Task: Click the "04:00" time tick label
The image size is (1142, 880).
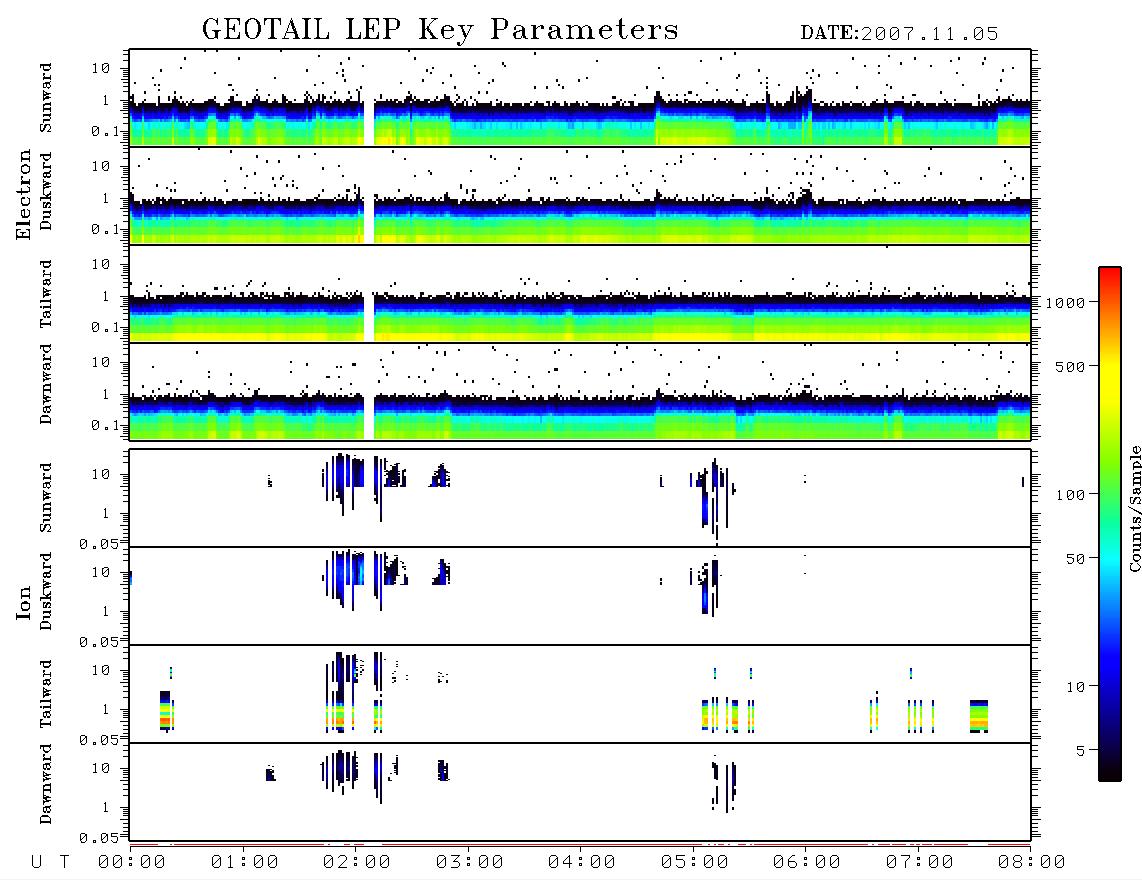Action: pyautogui.click(x=582, y=863)
